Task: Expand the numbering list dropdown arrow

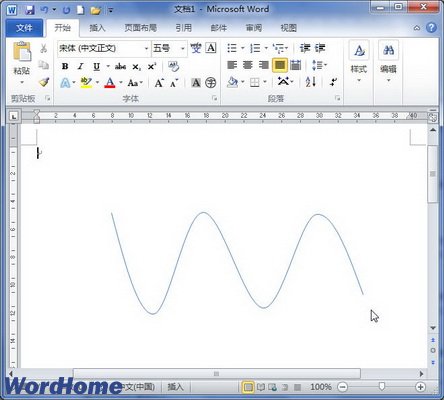Action: (x=266, y=48)
